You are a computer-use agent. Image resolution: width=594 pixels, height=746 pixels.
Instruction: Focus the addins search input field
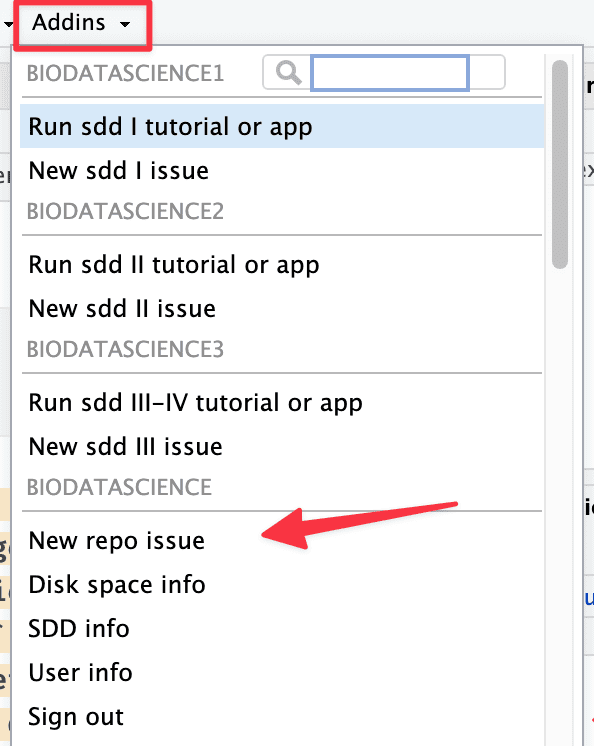click(390, 73)
